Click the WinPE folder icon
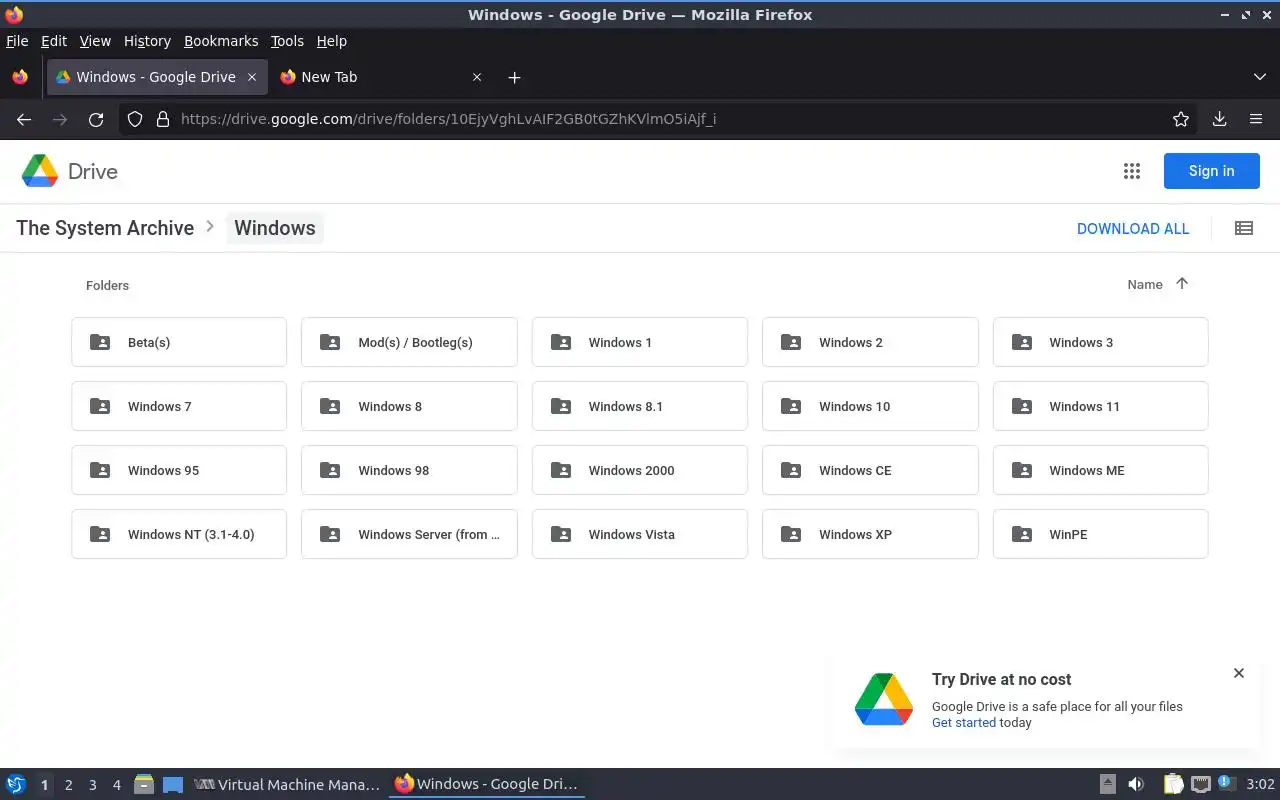 click(1022, 534)
